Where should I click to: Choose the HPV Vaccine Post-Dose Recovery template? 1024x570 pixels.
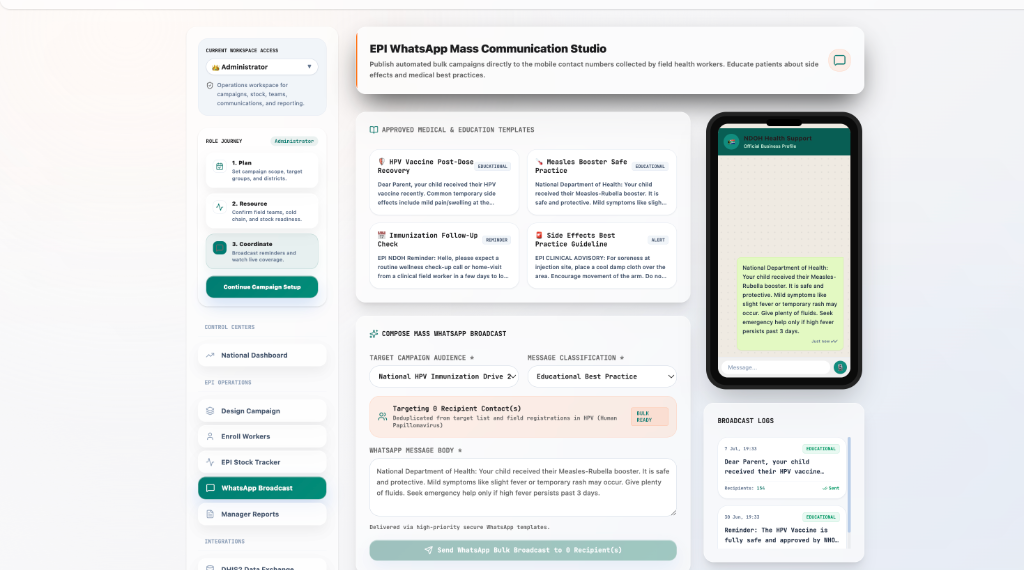coord(444,182)
